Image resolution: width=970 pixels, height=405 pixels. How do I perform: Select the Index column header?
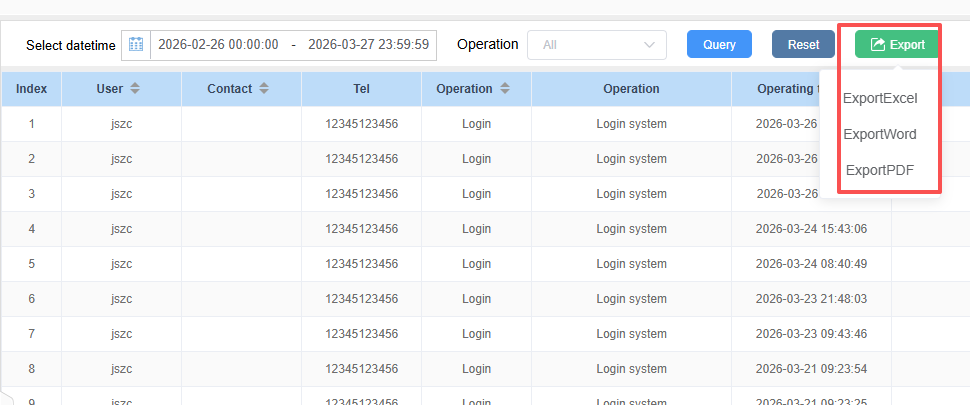pyautogui.click(x=32, y=89)
